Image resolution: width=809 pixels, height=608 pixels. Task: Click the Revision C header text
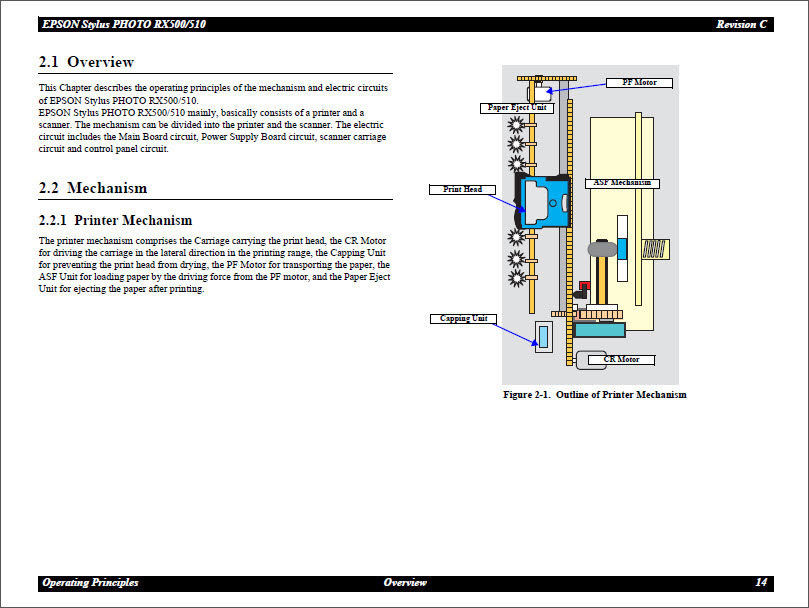click(741, 23)
